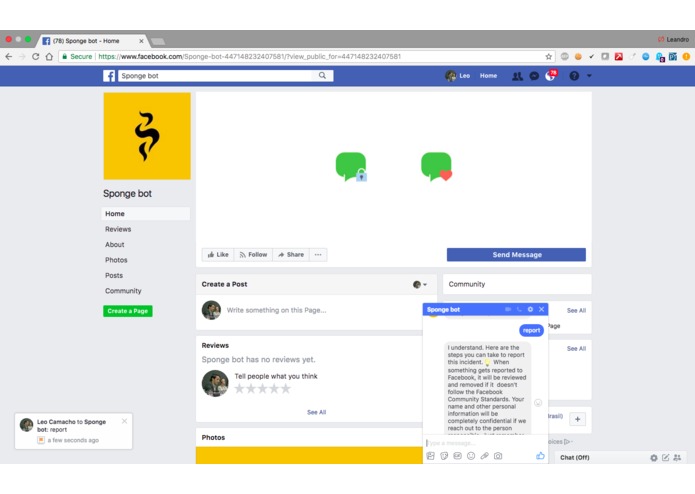
Task: Click the Sponge bot search field
Action: click(x=217, y=76)
